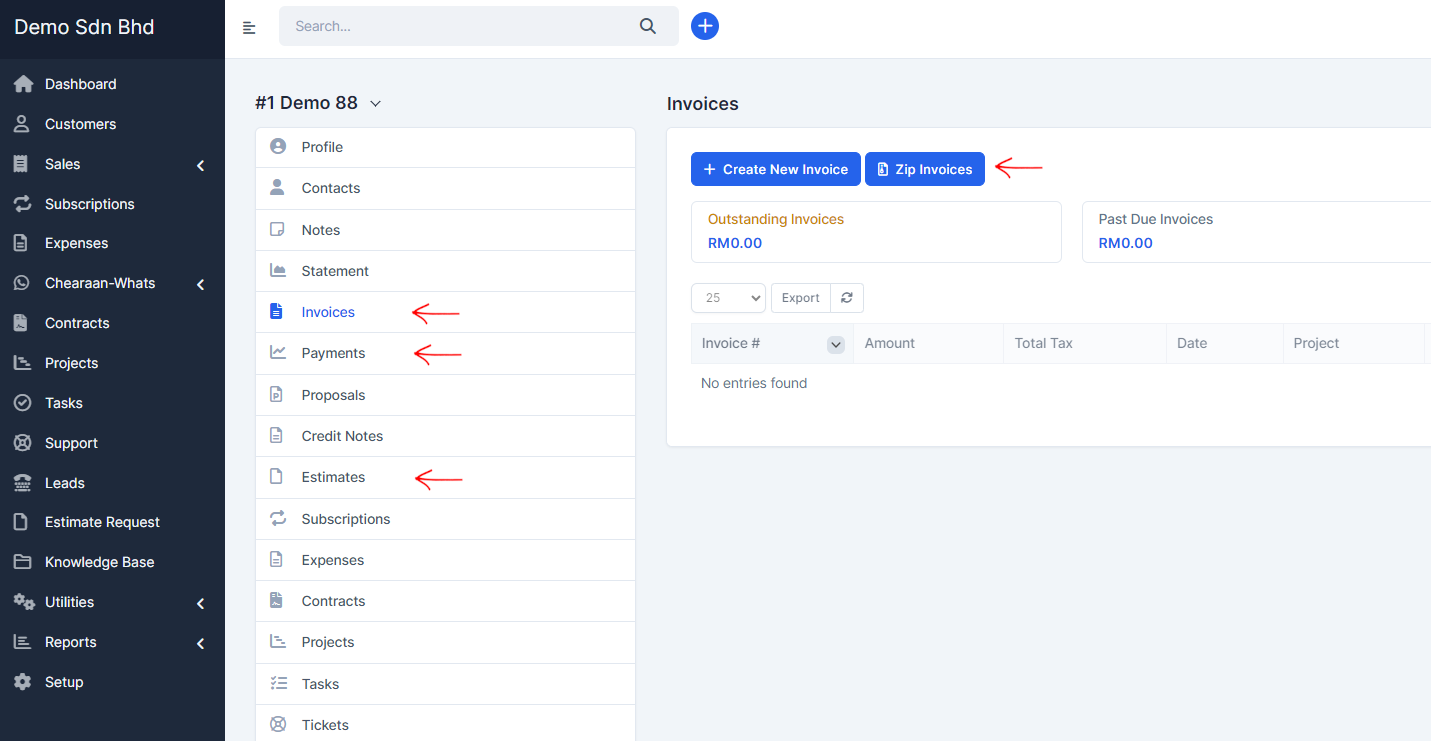Viewport: 1431px width, 741px height.
Task: Open Dashboard via the home icon
Action: click(22, 84)
